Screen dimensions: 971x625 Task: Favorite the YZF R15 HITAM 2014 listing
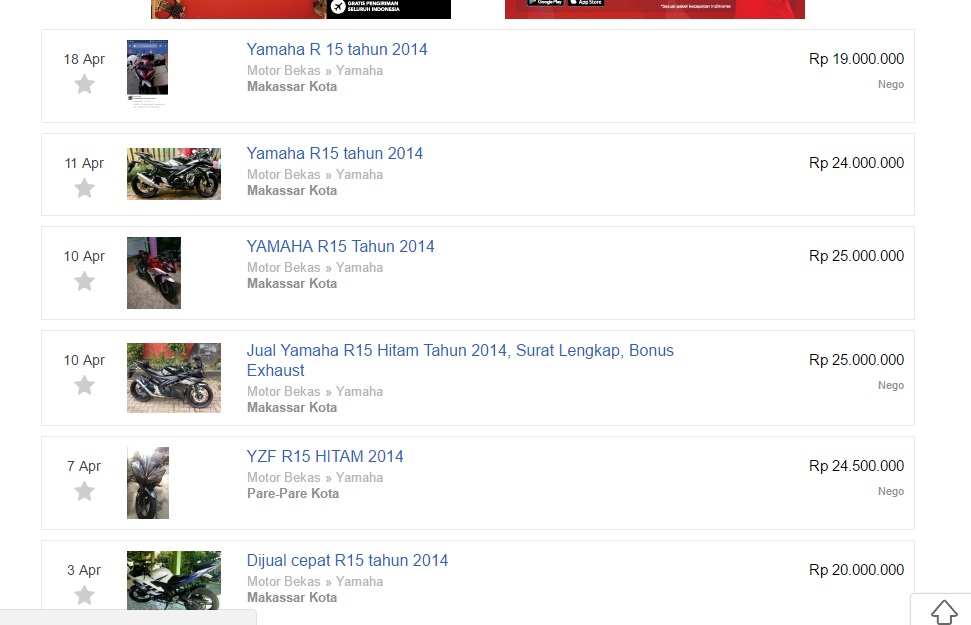tap(85, 491)
